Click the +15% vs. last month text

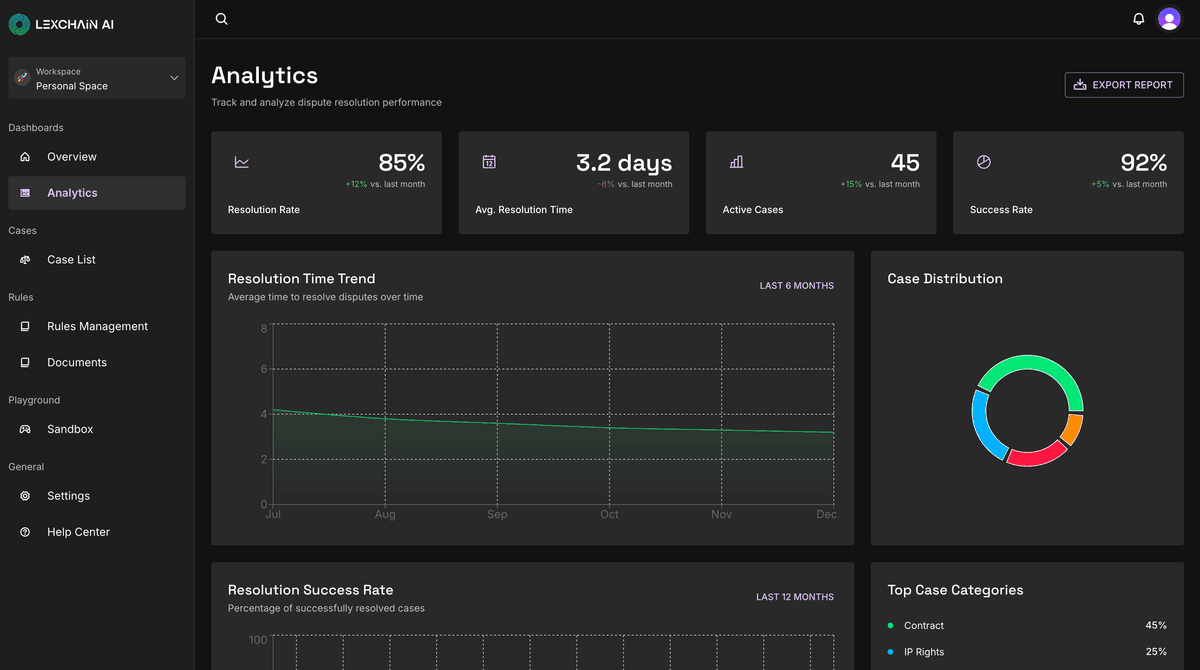(x=880, y=184)
